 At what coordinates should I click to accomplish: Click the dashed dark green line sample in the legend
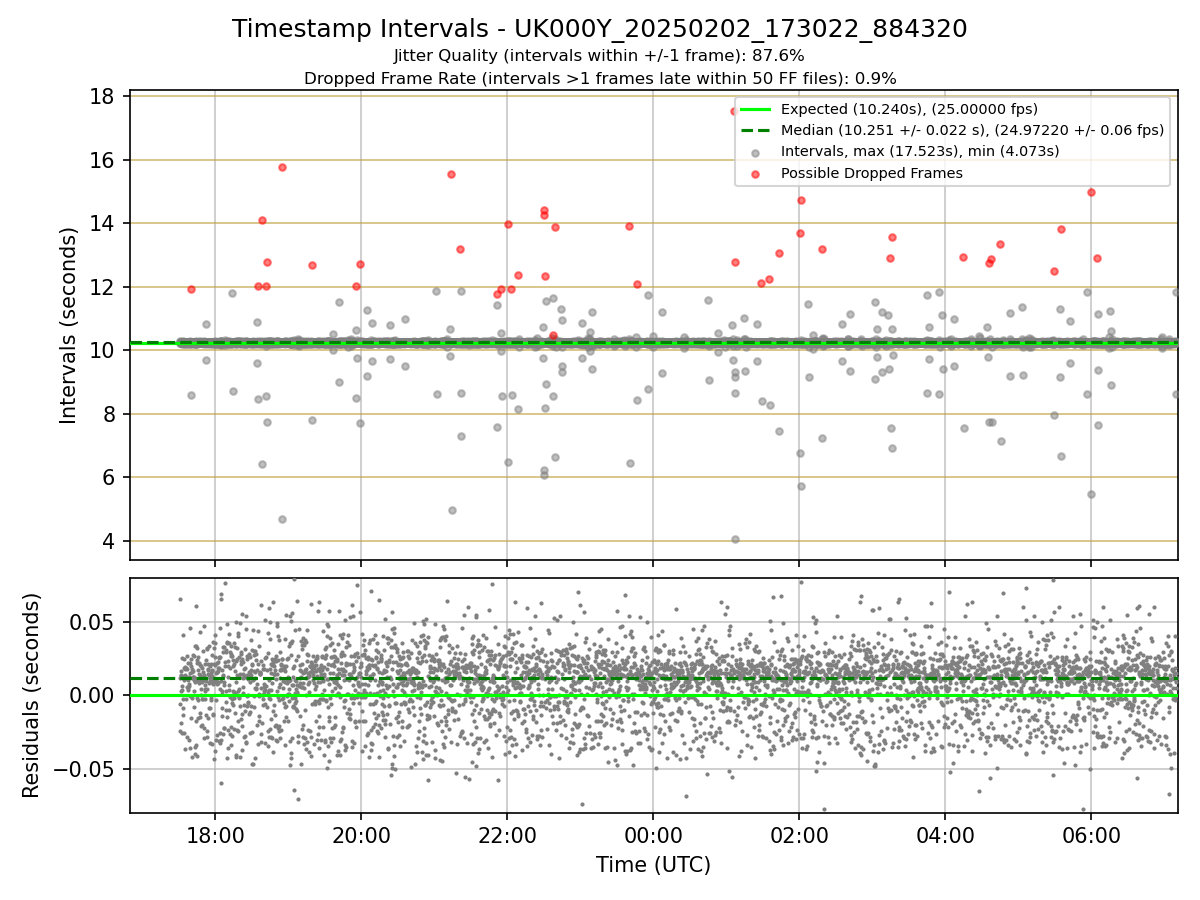tap(755, 131)
